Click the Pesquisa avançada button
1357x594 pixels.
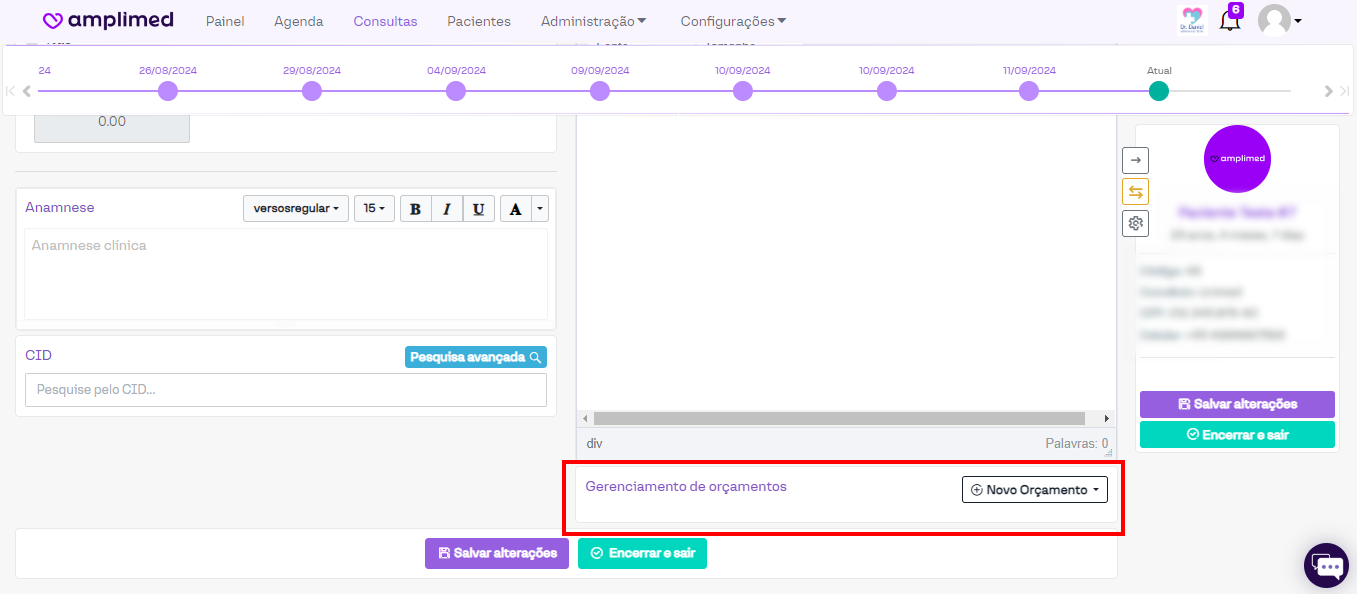coord(475,357)
